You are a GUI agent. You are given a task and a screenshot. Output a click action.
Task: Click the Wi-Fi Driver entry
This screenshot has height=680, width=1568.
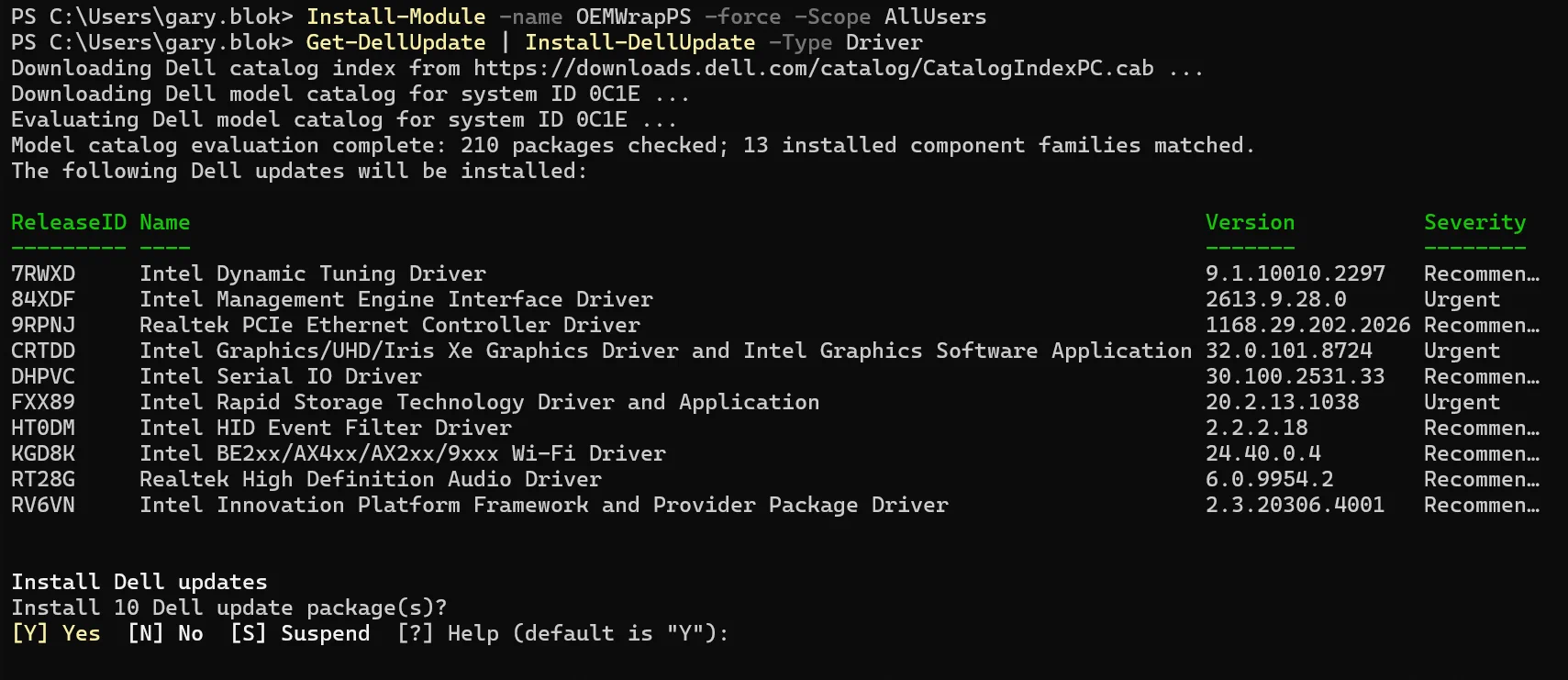click(x=403, y=453)
